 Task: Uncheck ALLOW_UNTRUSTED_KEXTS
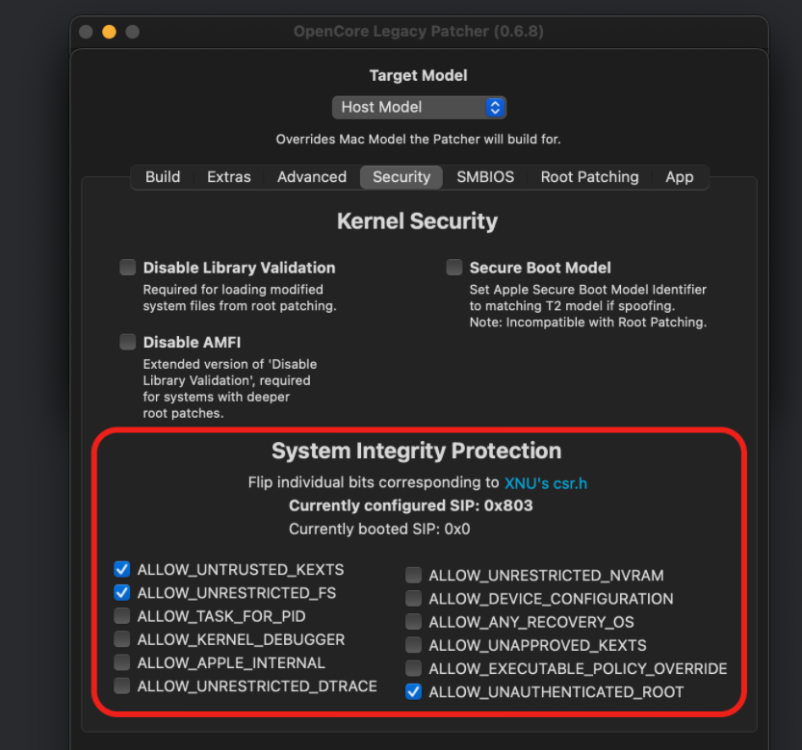pyautogui.click(x=122, y=569)
